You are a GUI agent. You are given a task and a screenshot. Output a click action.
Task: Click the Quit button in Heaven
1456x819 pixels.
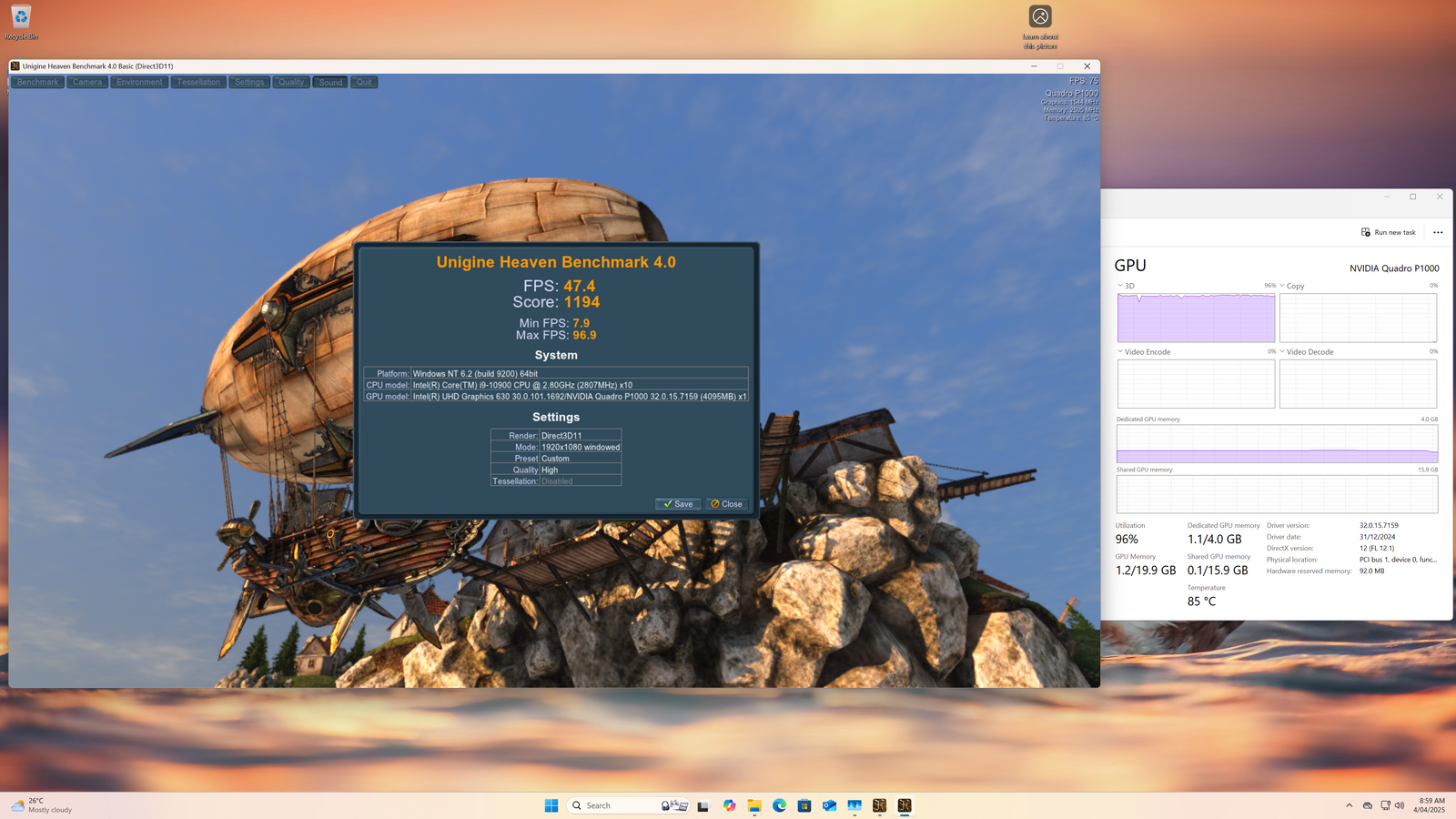[x=364, y=82]
